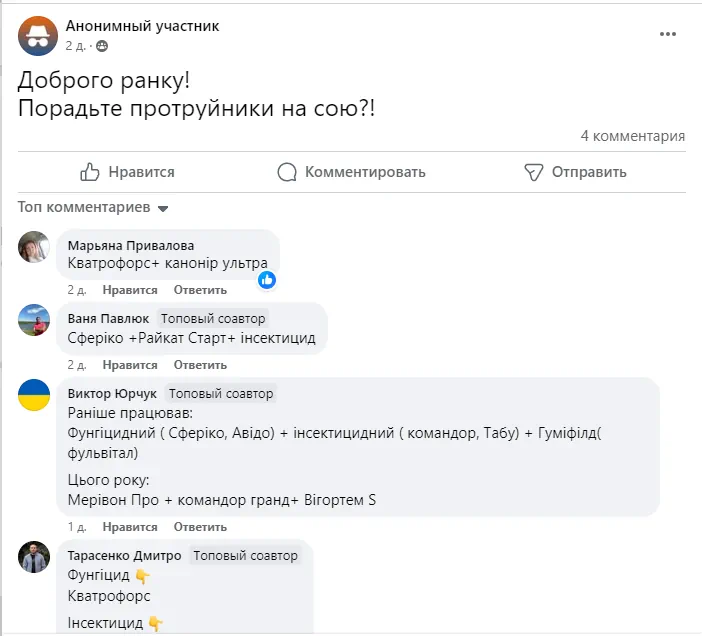Click Тарасенко Дмитро's name link
This screenshot has height=636, width=702.
pyautogui.click(x=124, y=555)
